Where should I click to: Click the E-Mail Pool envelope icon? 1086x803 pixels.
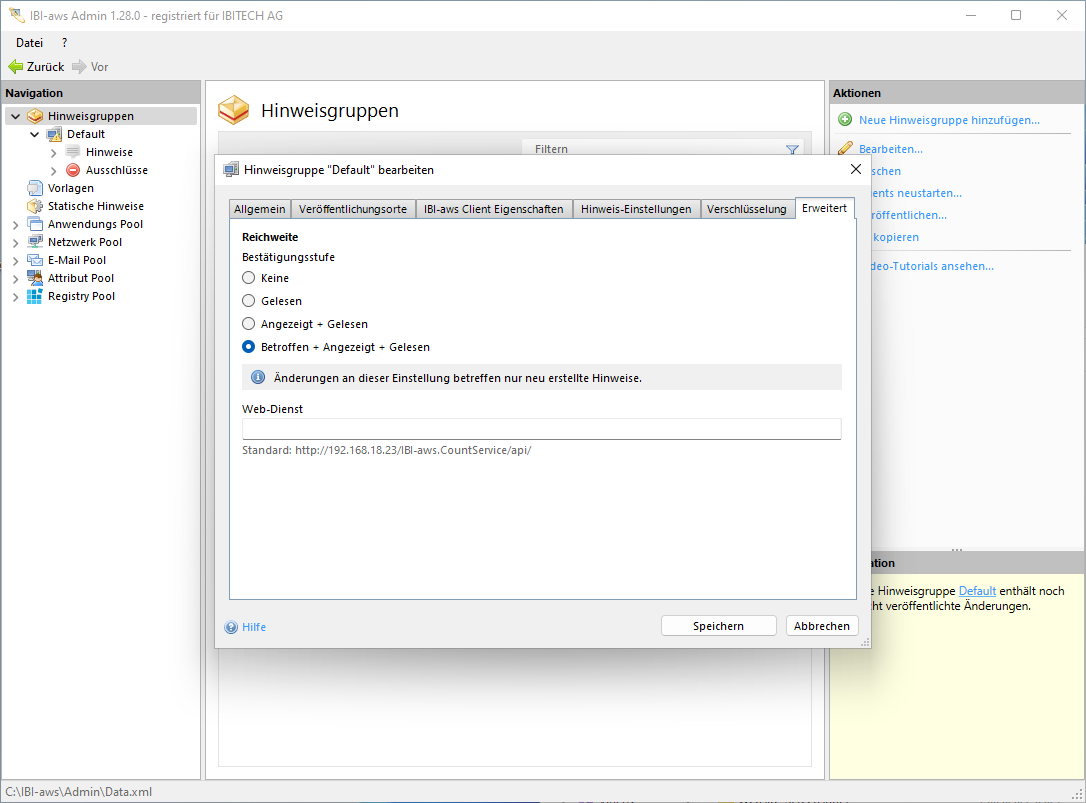pyautogui.click(x=35, y=260)
